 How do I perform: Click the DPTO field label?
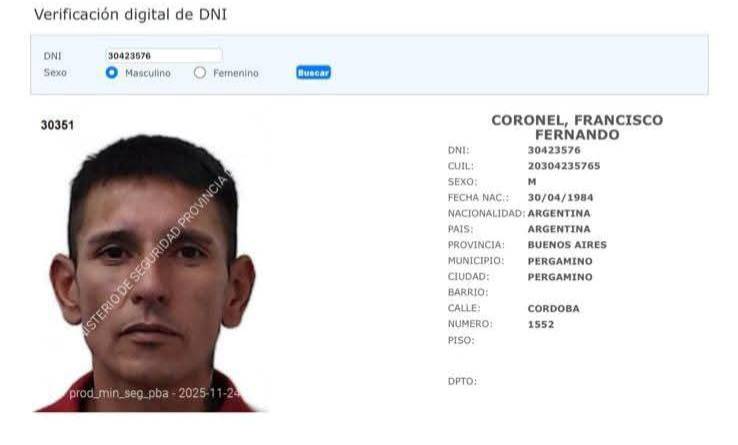[462, 381]
